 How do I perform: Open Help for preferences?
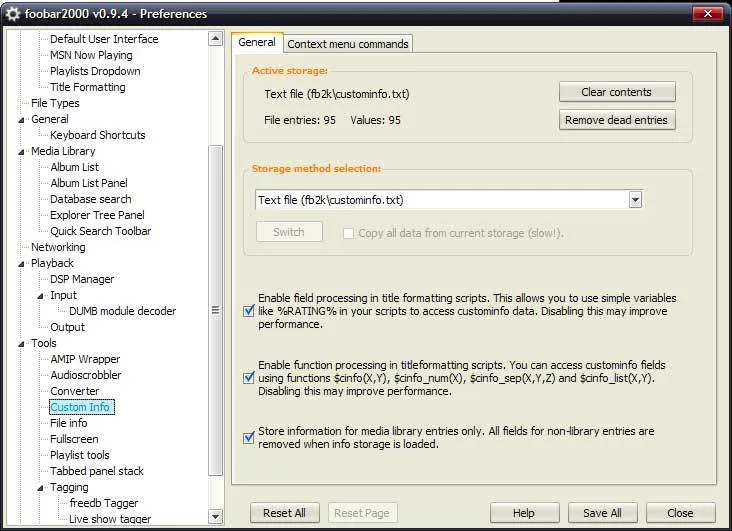coord(524,513)
